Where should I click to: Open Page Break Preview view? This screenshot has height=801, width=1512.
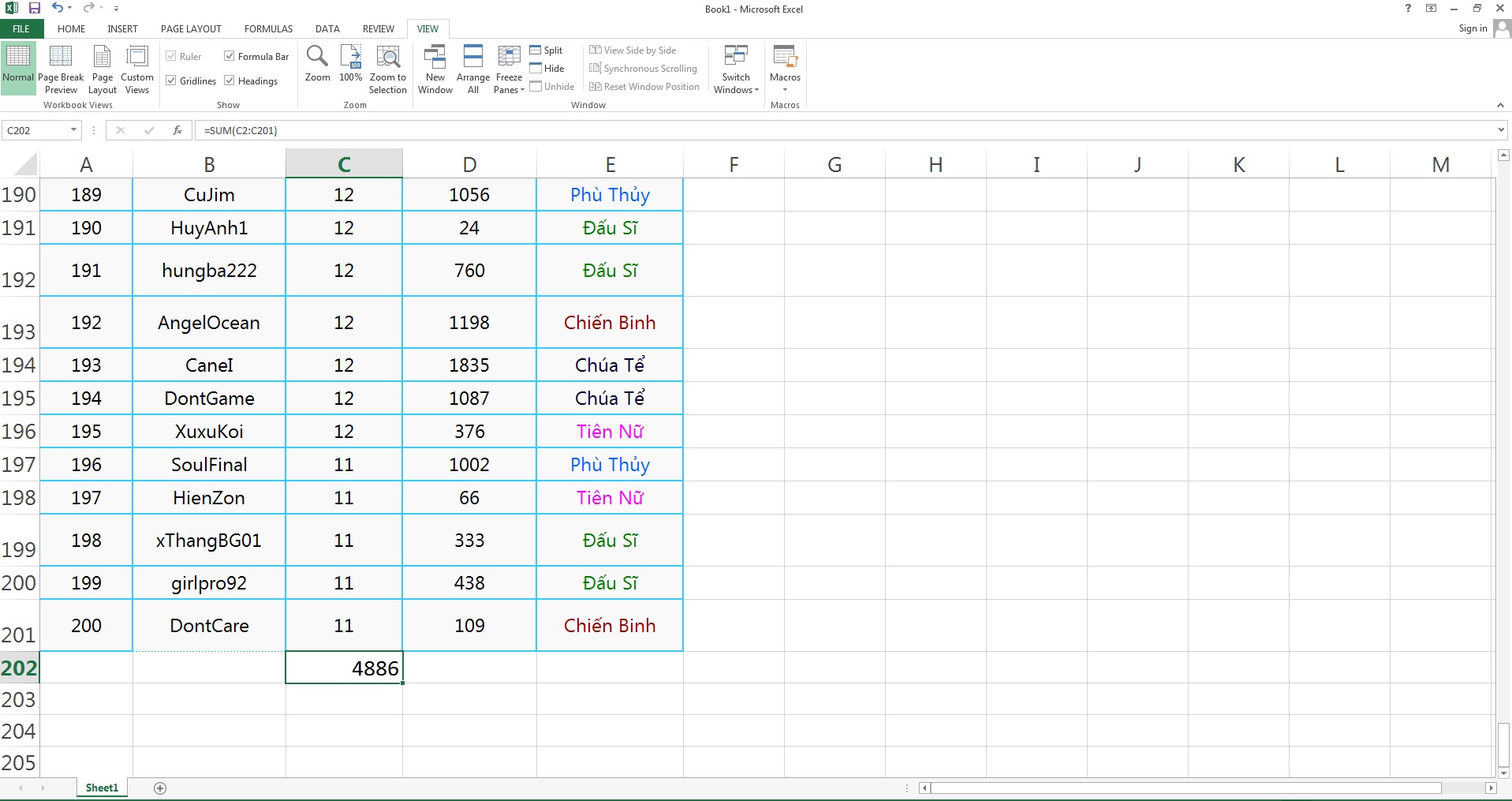pos(61,69)
